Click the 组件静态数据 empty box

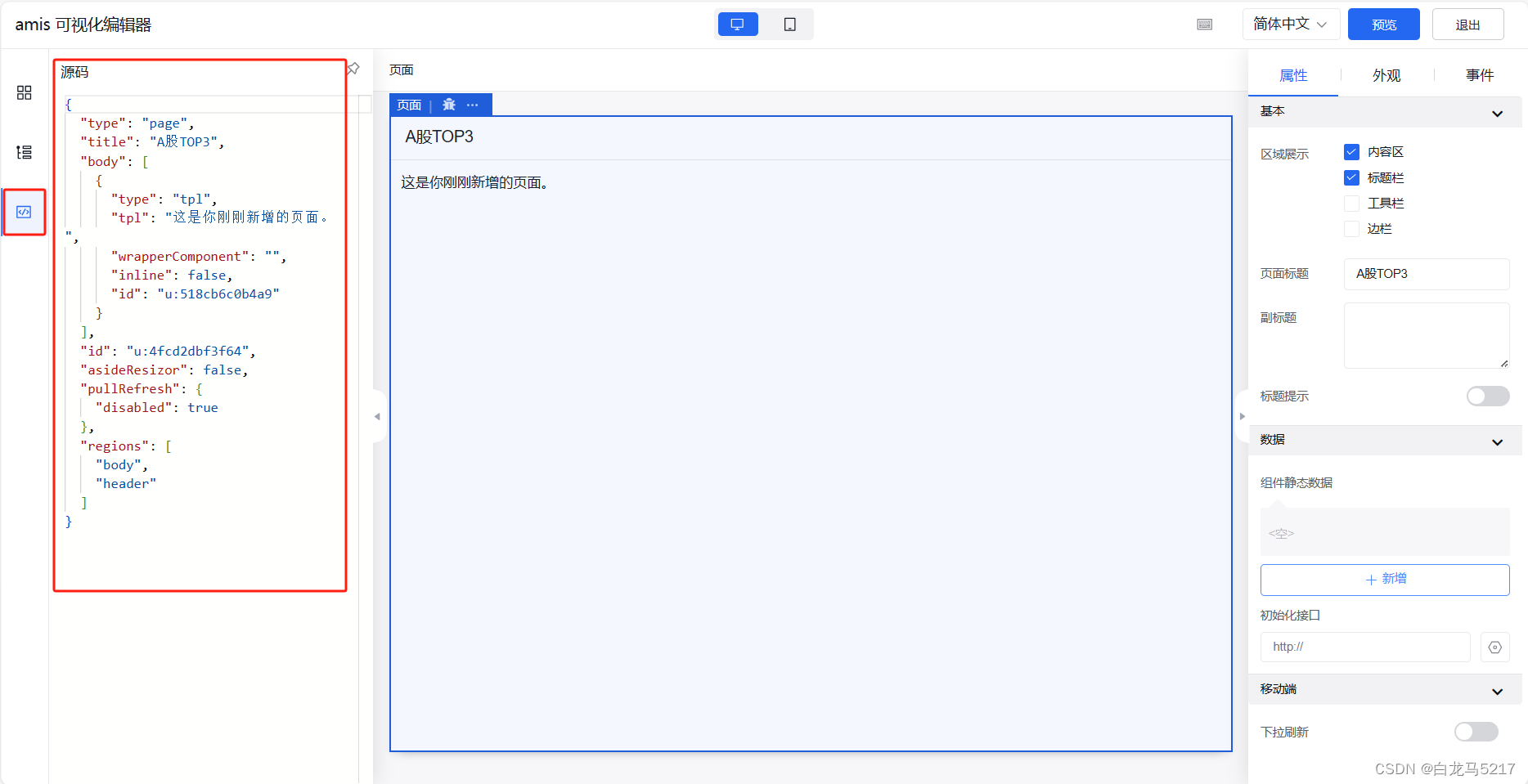point(1385,532)
